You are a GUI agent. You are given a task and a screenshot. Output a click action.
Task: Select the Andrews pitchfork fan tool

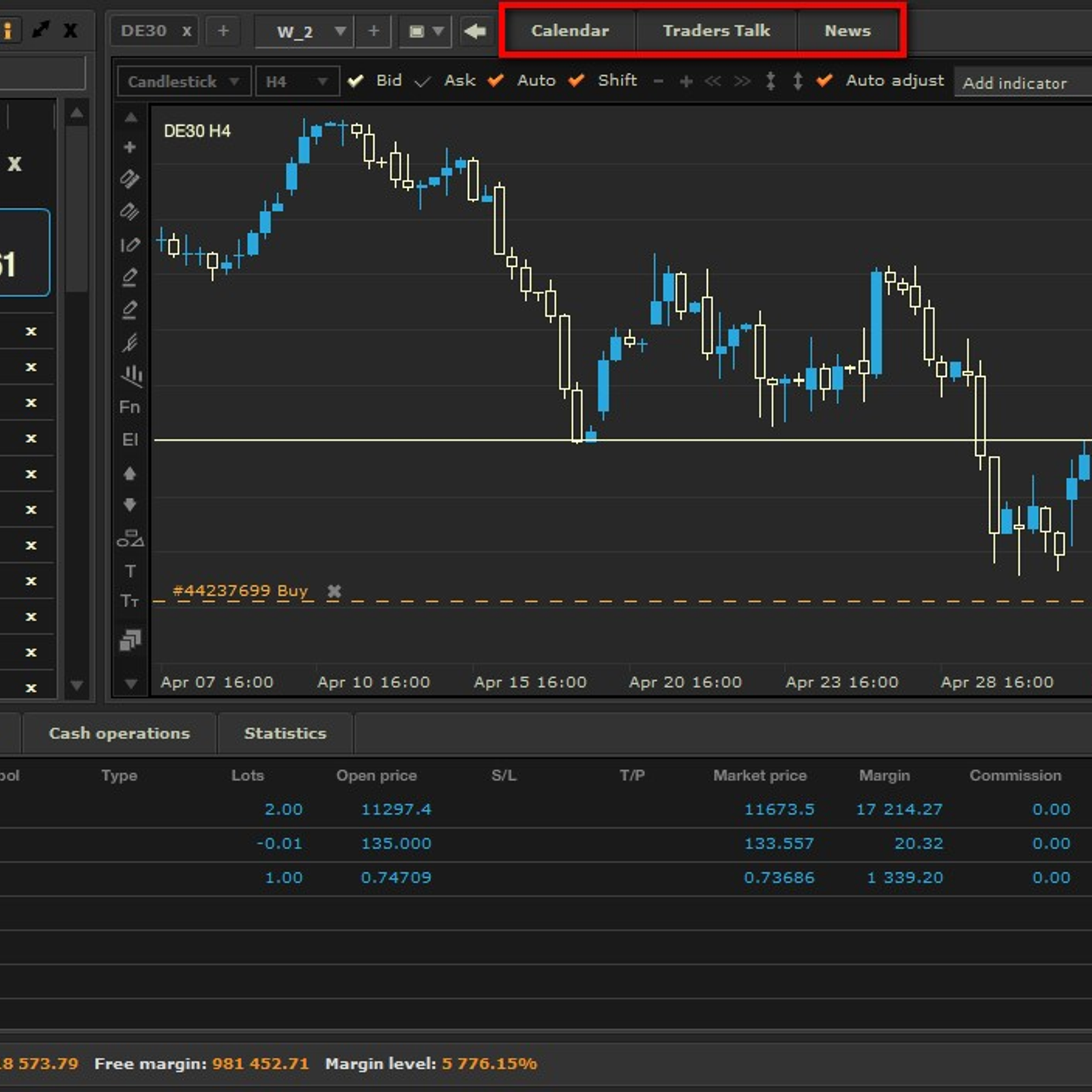(130, 343)
